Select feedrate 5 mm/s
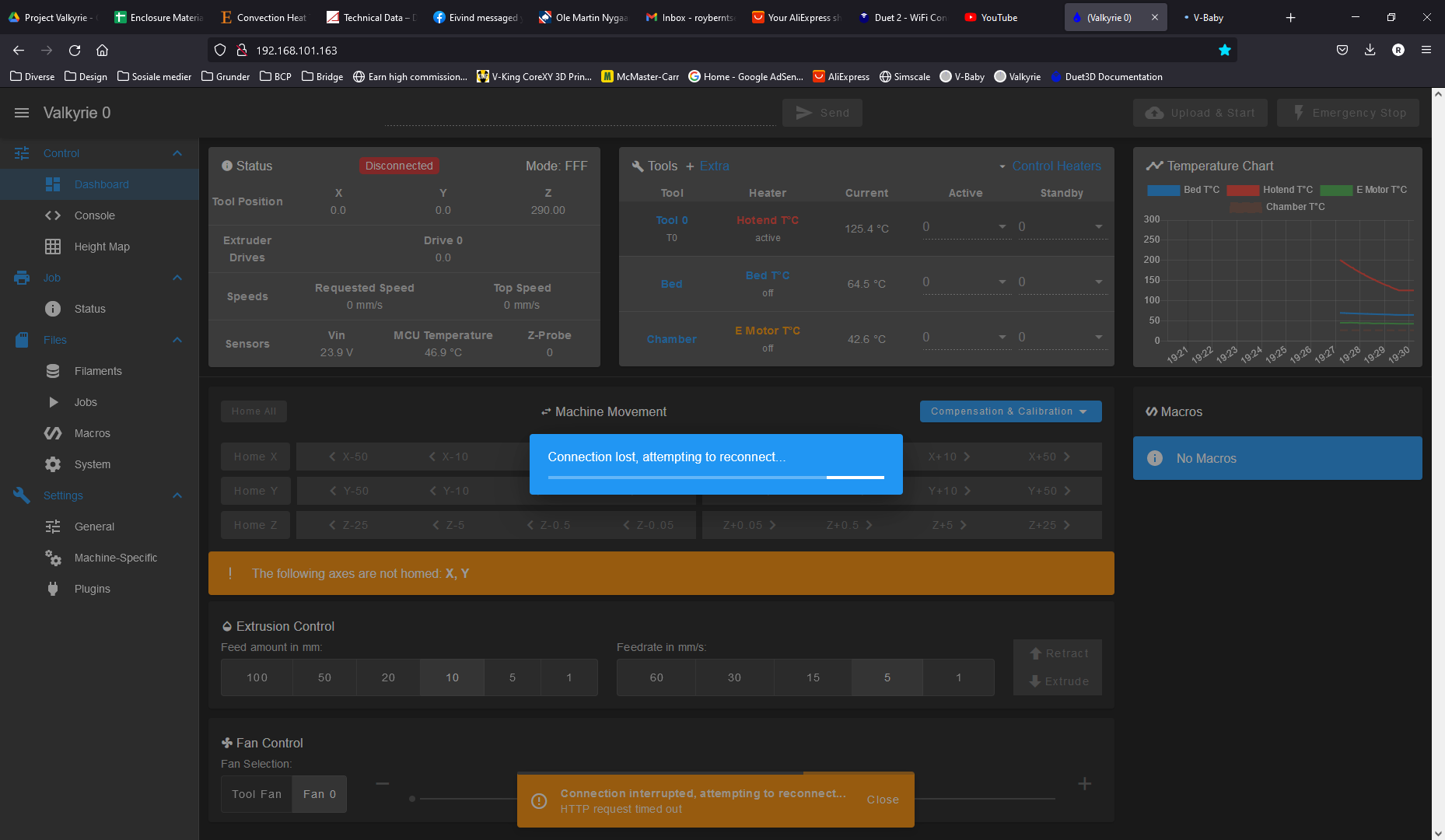 (x=887, y=677)
